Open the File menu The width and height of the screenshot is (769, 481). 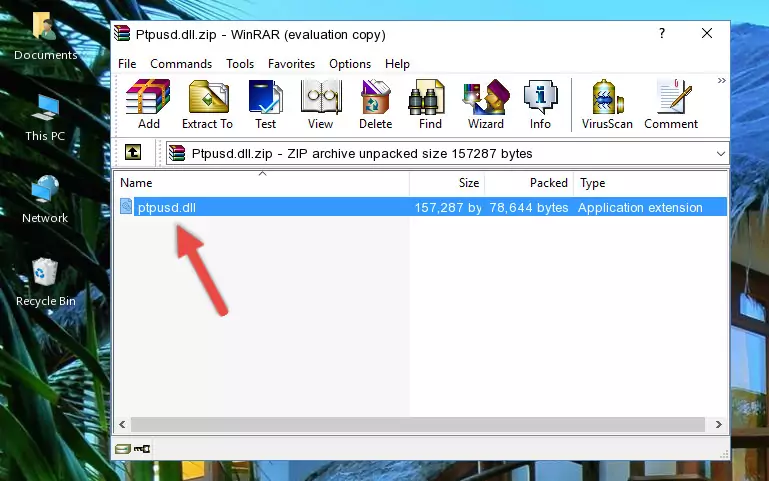(x=127, y=64)
